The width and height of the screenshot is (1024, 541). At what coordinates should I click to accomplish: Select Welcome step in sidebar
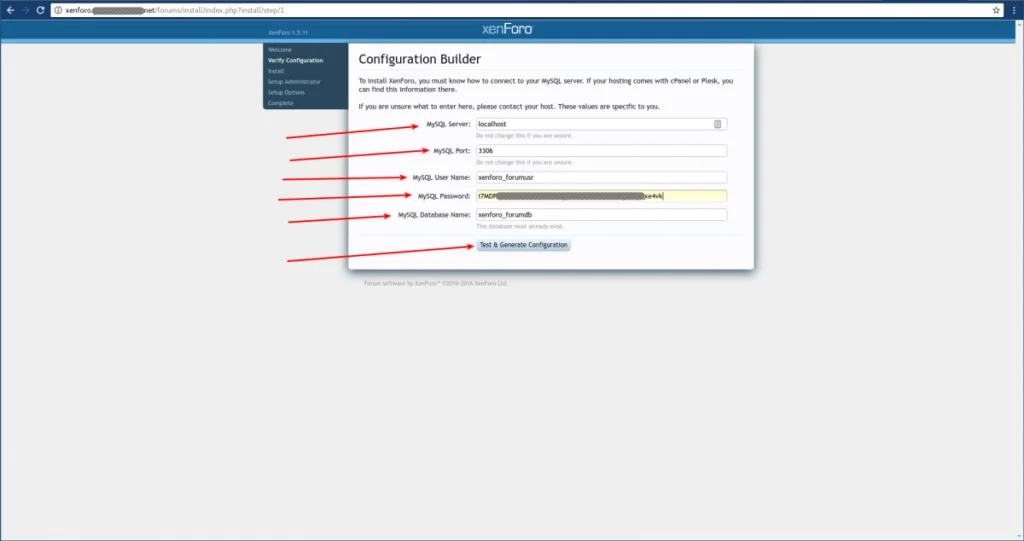(x=280, y=50)
